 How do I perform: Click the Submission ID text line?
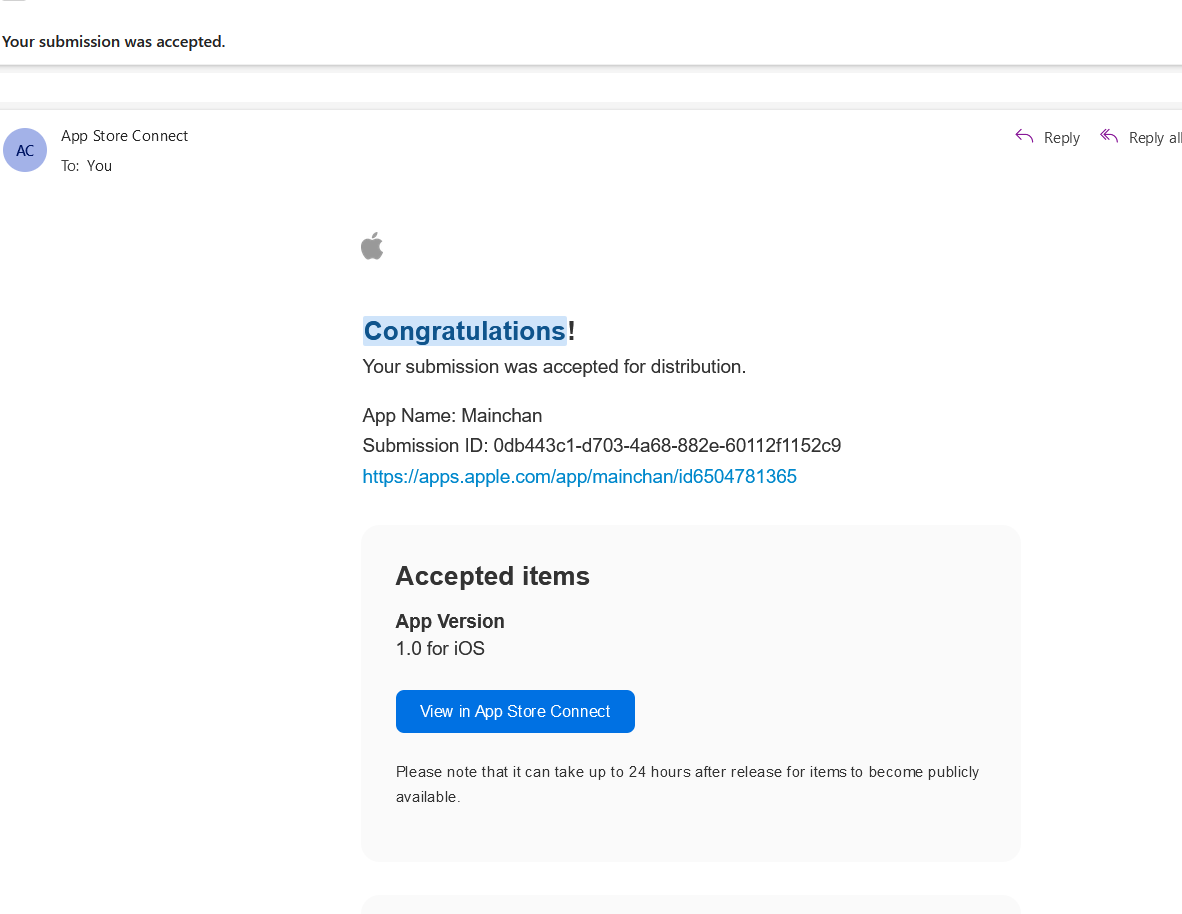click(602, 446)
